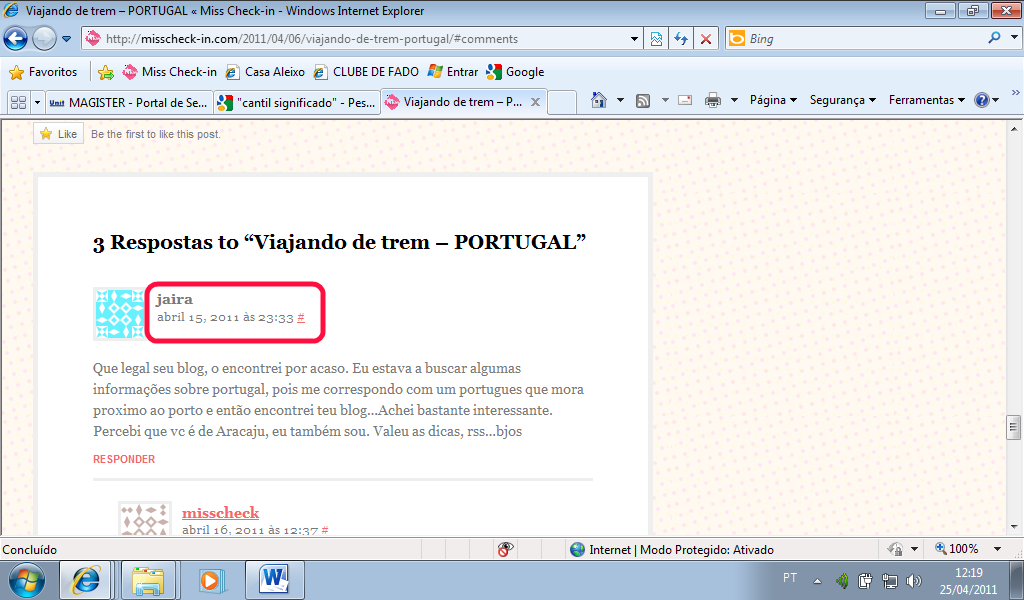Expand the Página dropdown menu
The image size is (1024, 600).
(773, 100)
